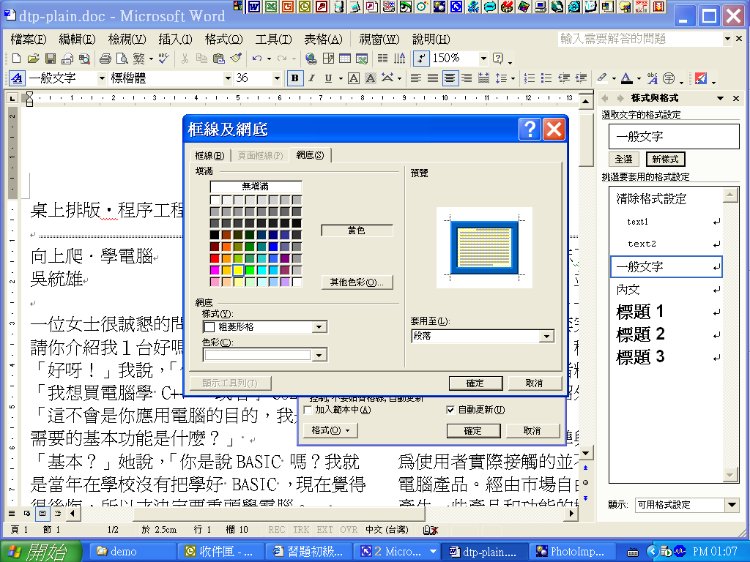This screenshot has width=750, height=562.
Task: Select the 網底 tab
Action: [310, 155]
